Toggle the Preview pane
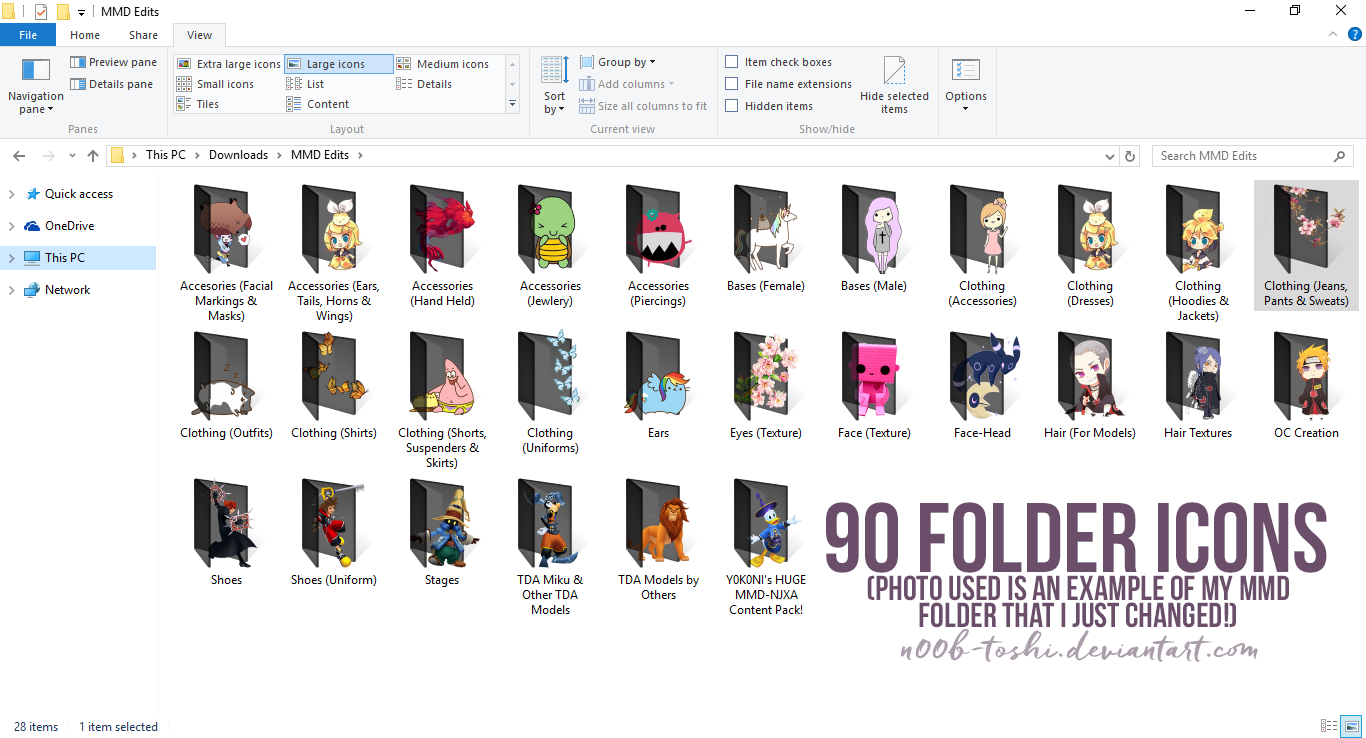This screenshot has width=1366, height=738. point(113,62)
